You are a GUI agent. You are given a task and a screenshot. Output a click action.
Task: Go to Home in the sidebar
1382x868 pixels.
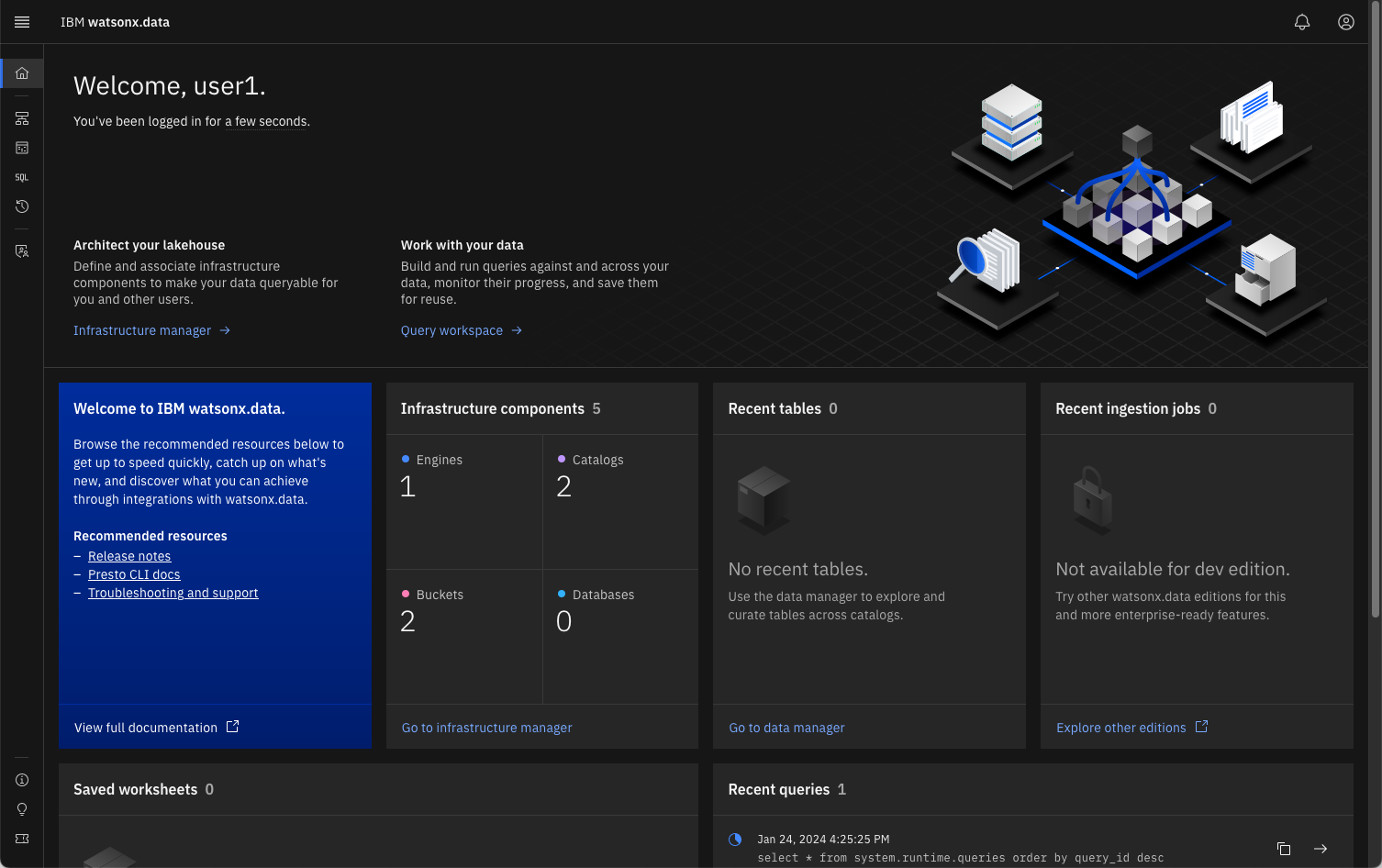[x=22, y=73]
